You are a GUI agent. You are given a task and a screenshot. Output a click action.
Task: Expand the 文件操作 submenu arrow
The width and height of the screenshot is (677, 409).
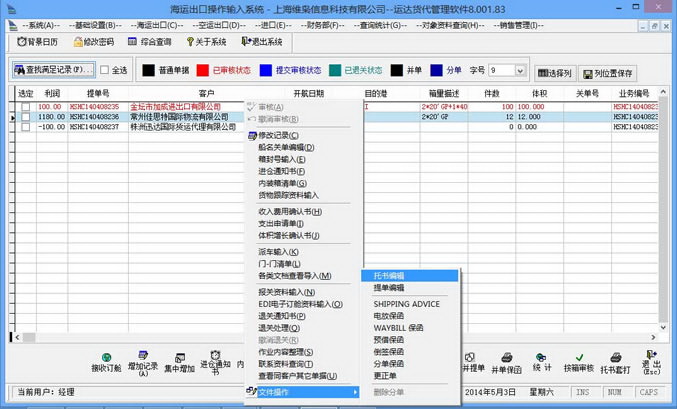(355, 392)
